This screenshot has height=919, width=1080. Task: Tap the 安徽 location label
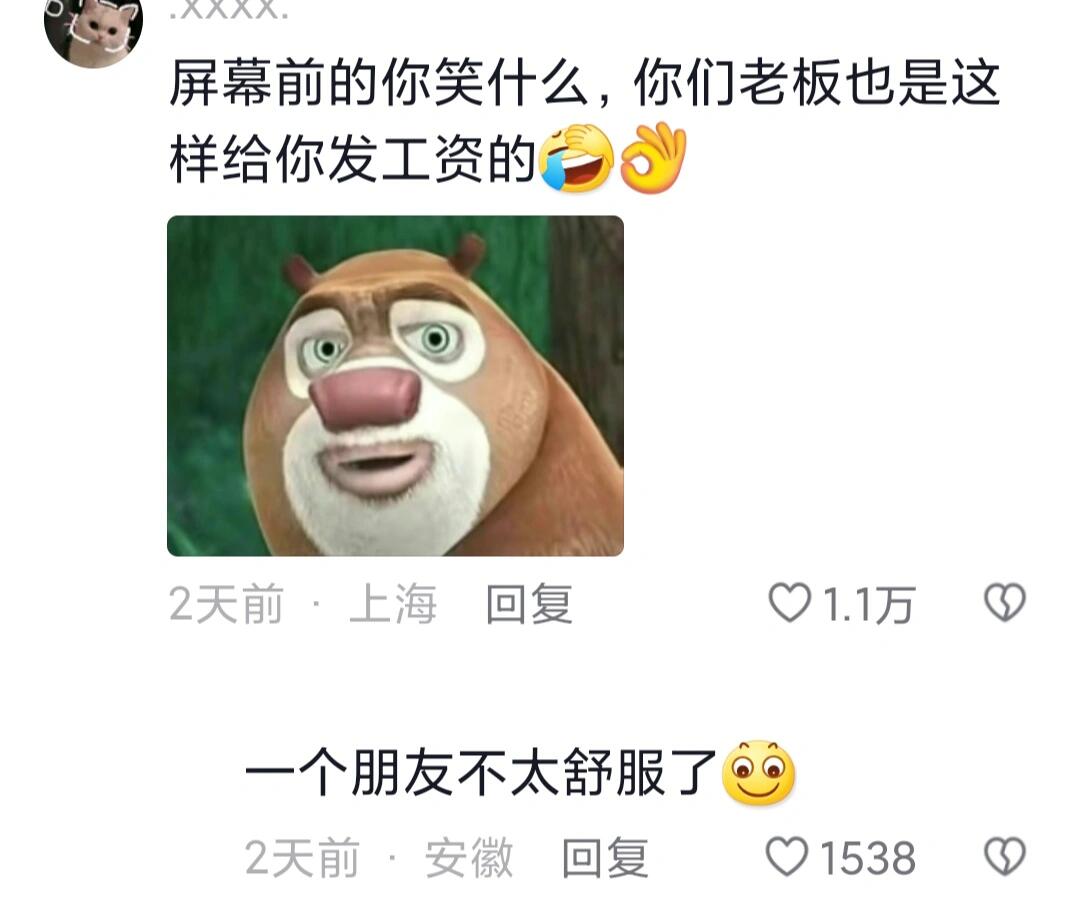click(x=469, y=858)
